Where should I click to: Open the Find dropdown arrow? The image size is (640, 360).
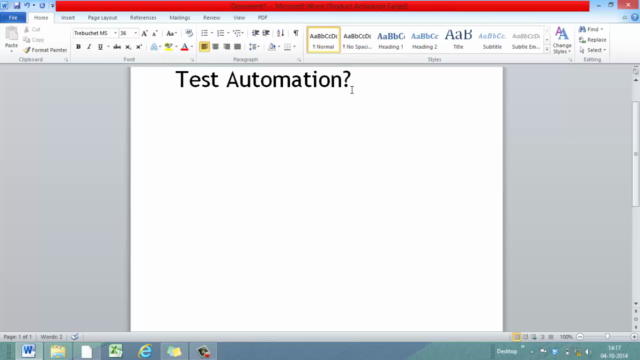(x=602, y=29)
